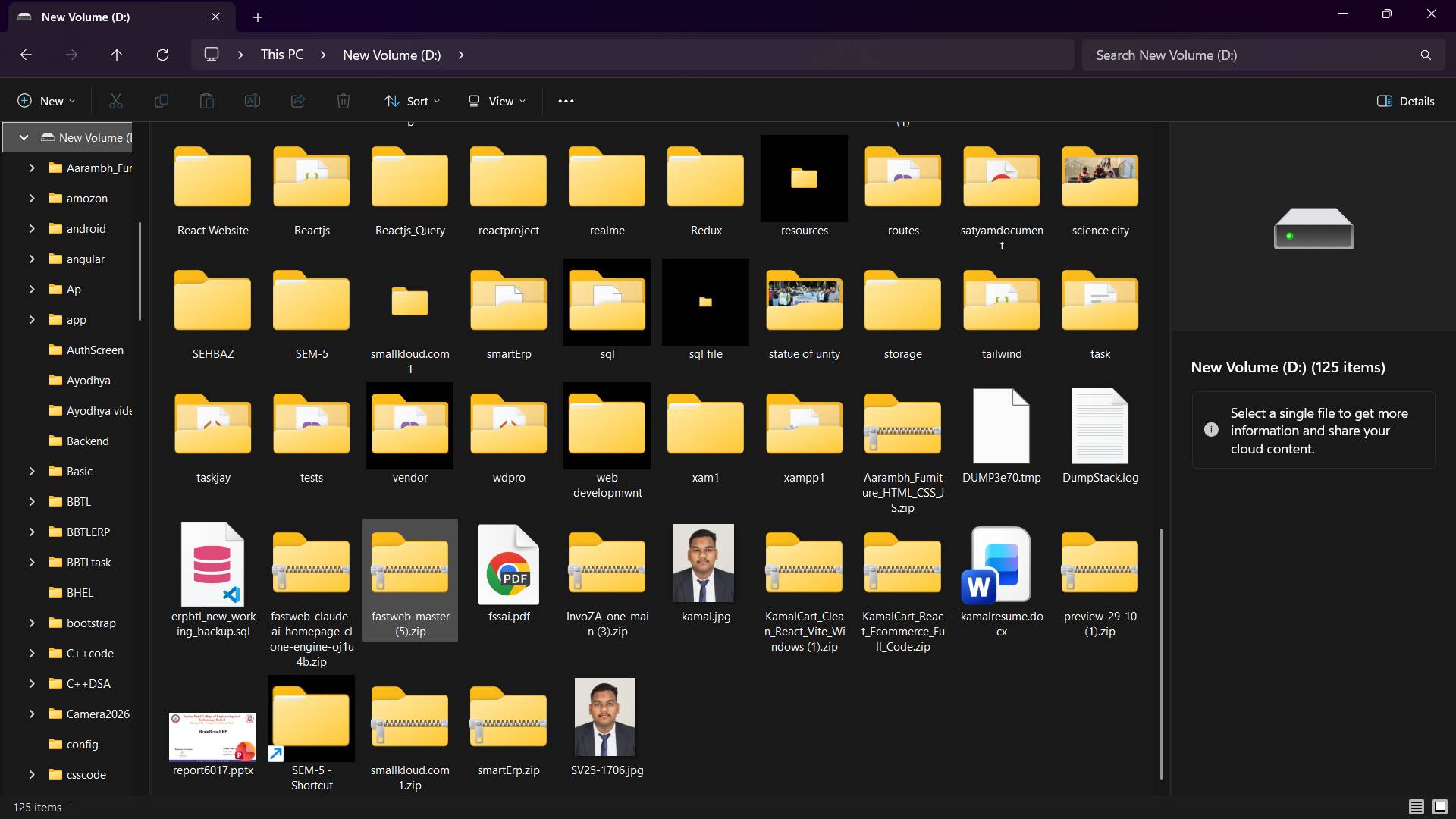Click the Refresh icon near address bar
Viewport: 1456px width, 819px height.
click(162, 55)
